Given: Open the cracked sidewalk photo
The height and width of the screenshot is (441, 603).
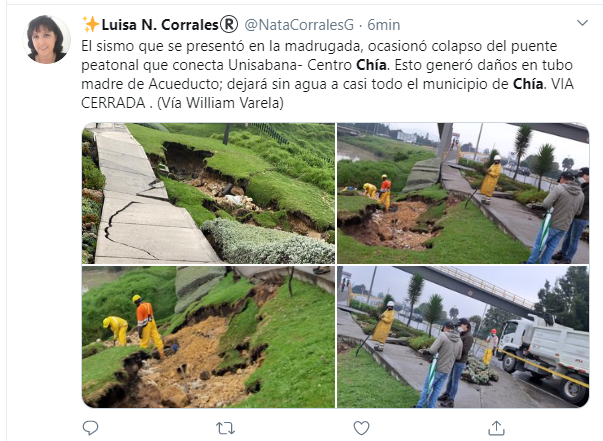Looking at the screenshot, I should (208, 193).
